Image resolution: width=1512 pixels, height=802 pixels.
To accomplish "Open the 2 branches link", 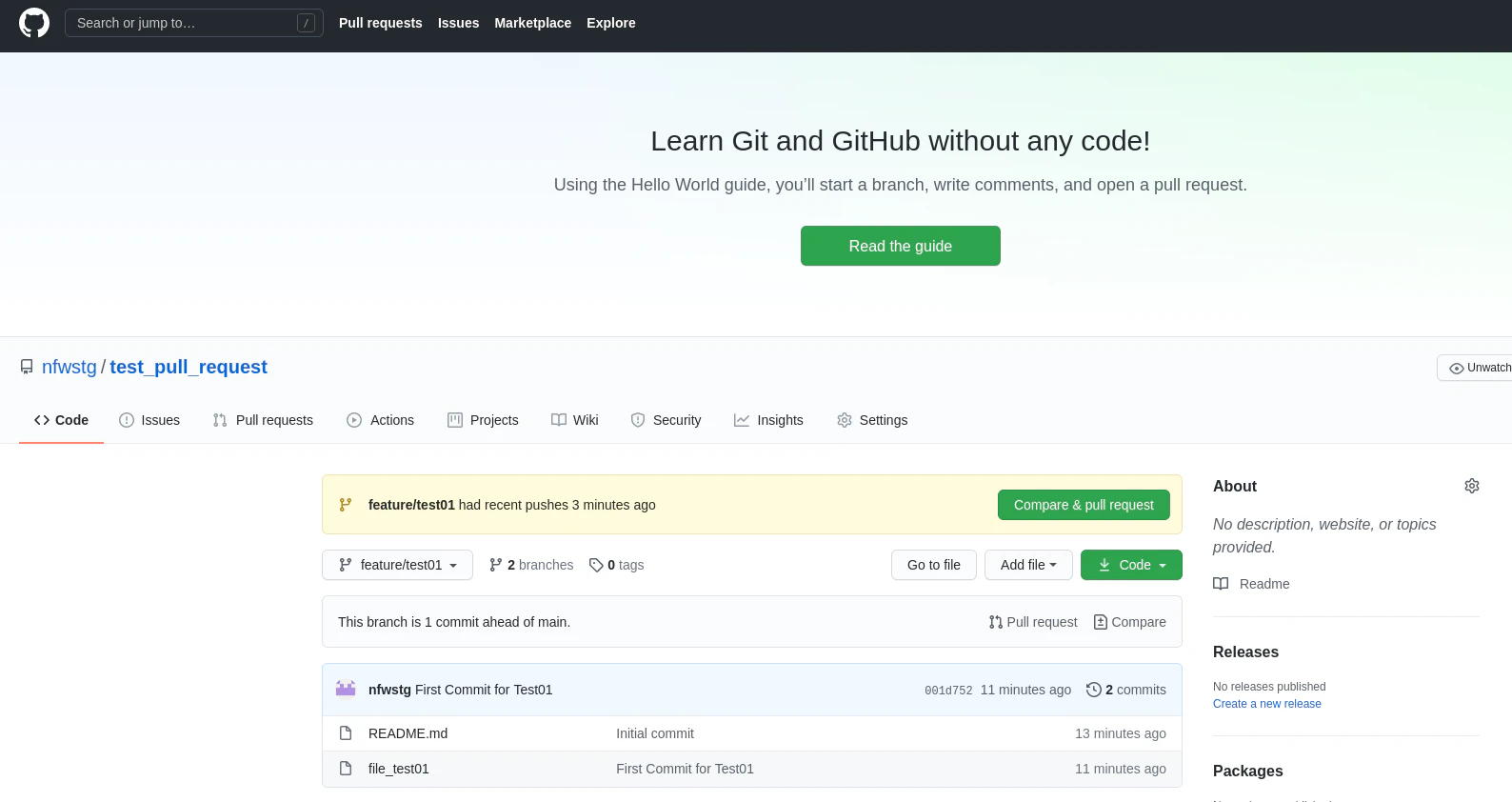I will pos(531,565).
